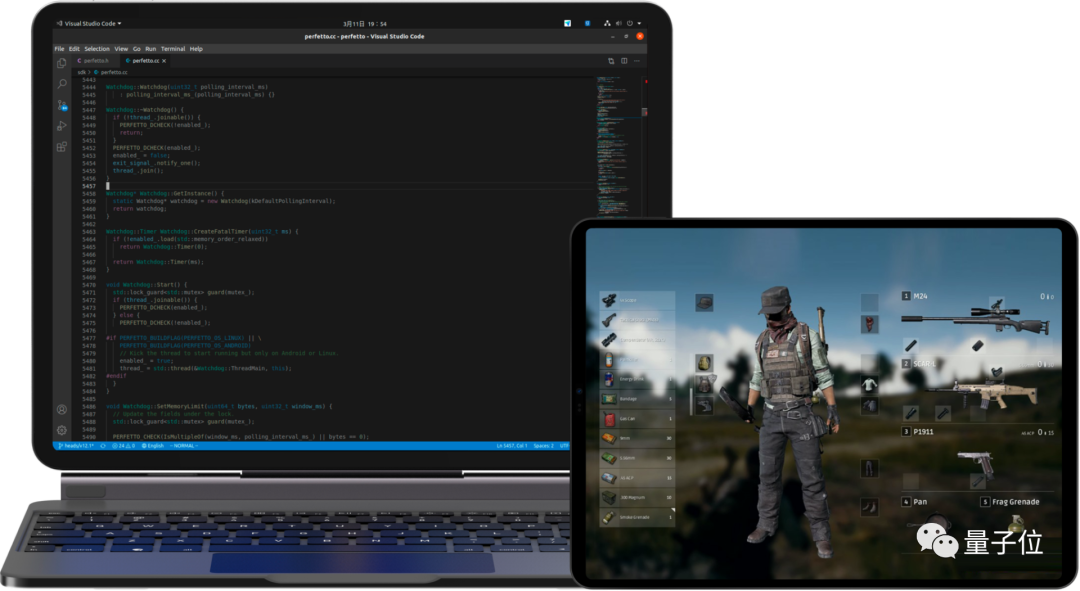Open the Help menu

[x=196, y=49]
